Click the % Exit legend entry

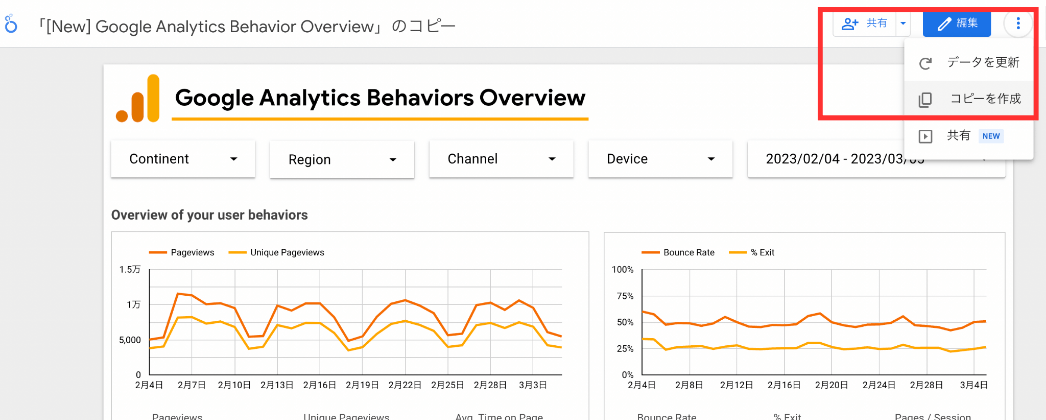point(751,253)
